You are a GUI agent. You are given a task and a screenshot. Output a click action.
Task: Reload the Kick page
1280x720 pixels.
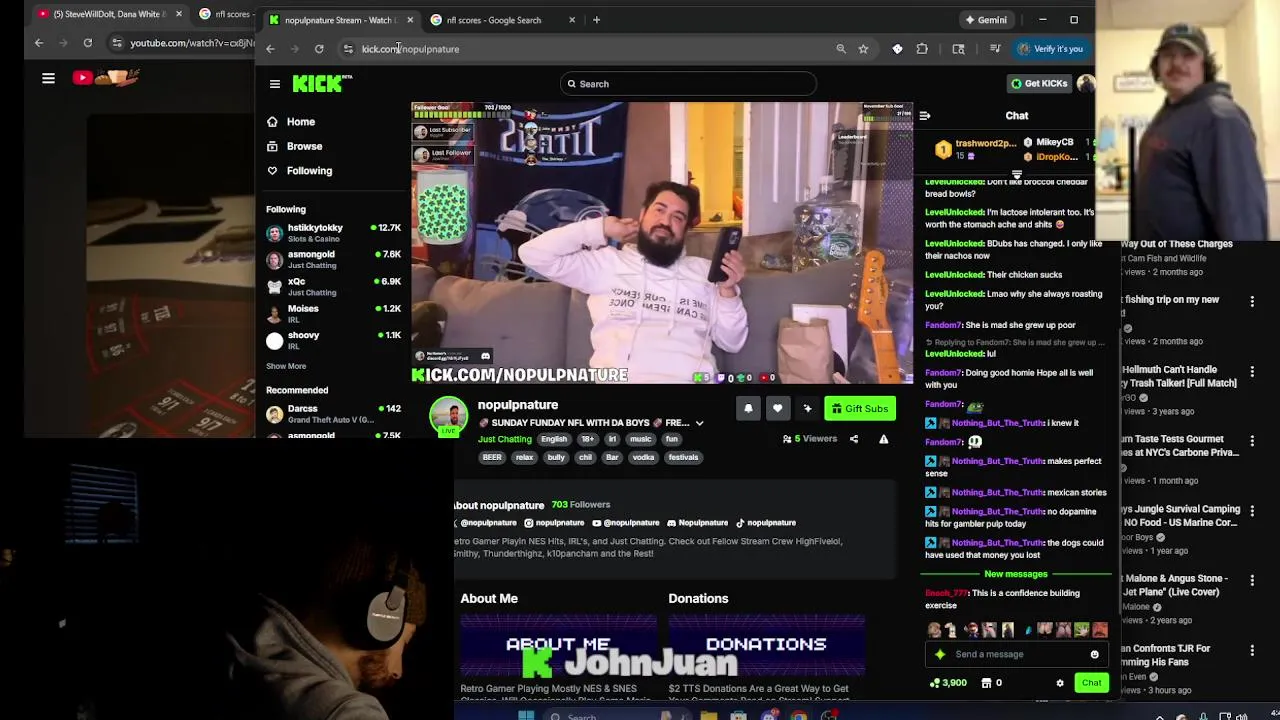click(319, 49)
